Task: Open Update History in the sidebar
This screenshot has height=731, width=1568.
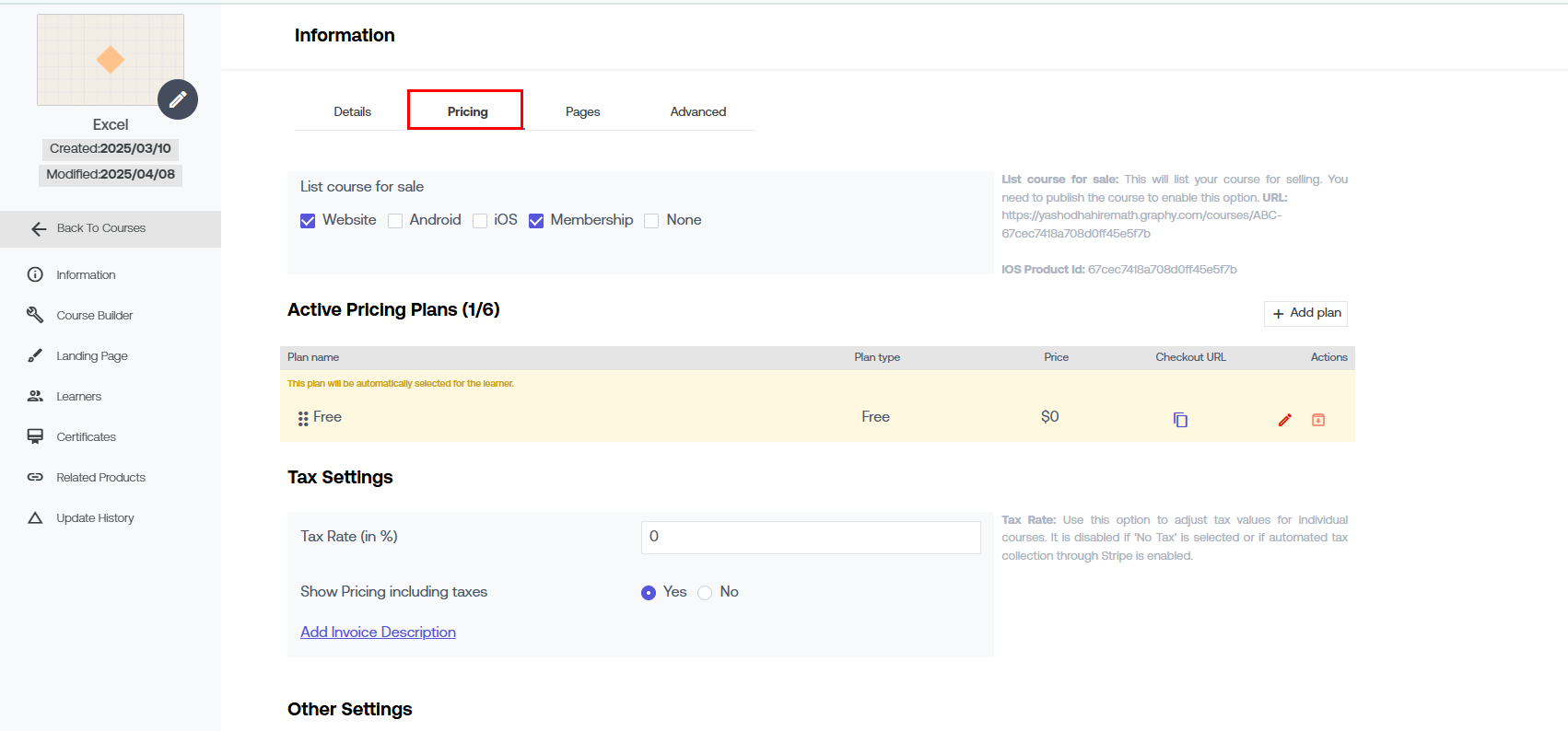Action: (x=95, y=518)
